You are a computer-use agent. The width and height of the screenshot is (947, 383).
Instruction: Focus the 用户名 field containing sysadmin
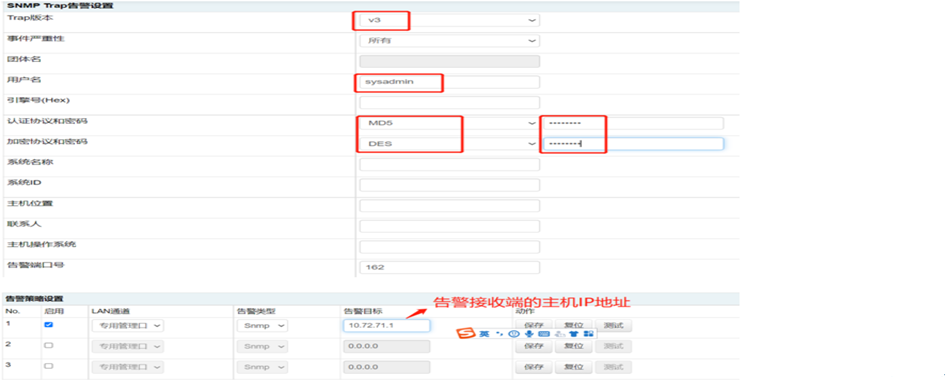(449, 82)
